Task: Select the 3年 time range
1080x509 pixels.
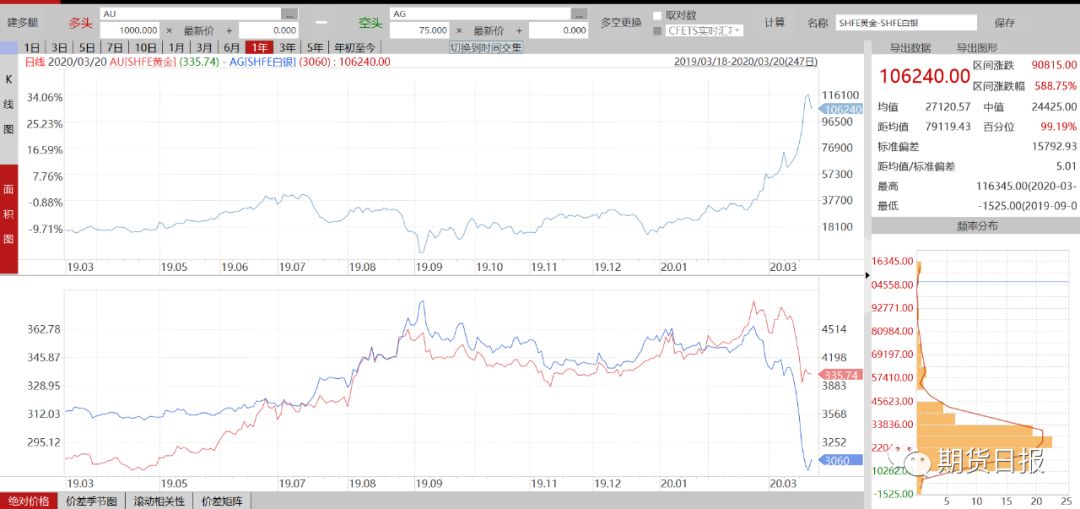Action: point(288,47)
